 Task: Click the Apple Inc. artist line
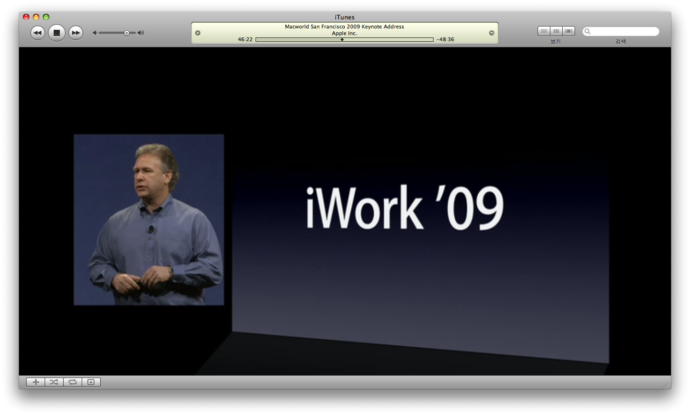click(x=344, y=33)
